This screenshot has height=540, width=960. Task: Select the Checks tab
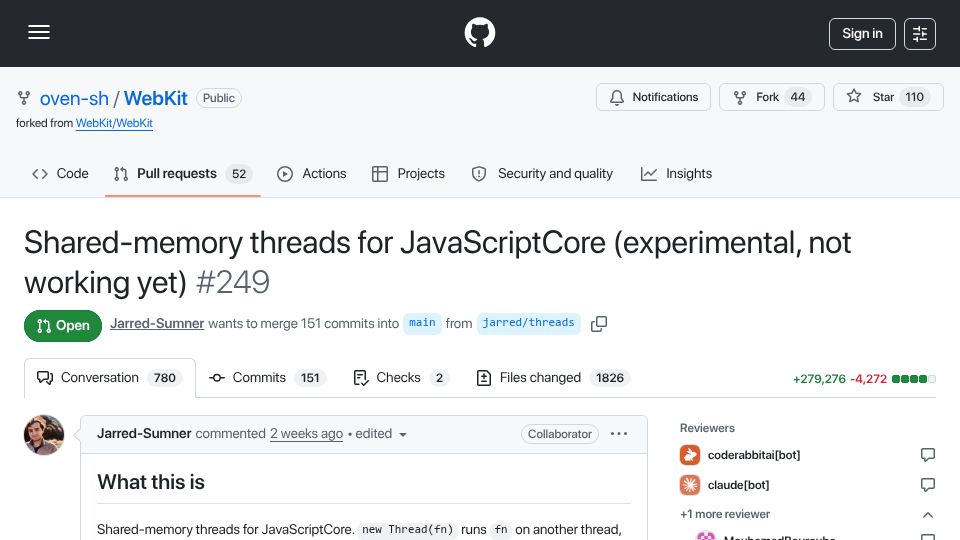[402, 378]
